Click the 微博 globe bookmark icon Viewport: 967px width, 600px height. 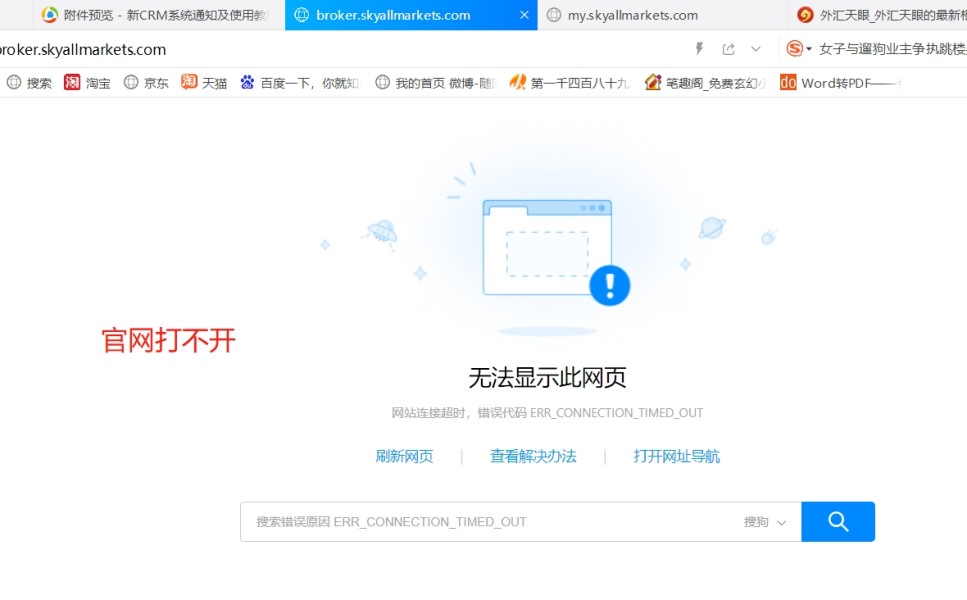382,82
